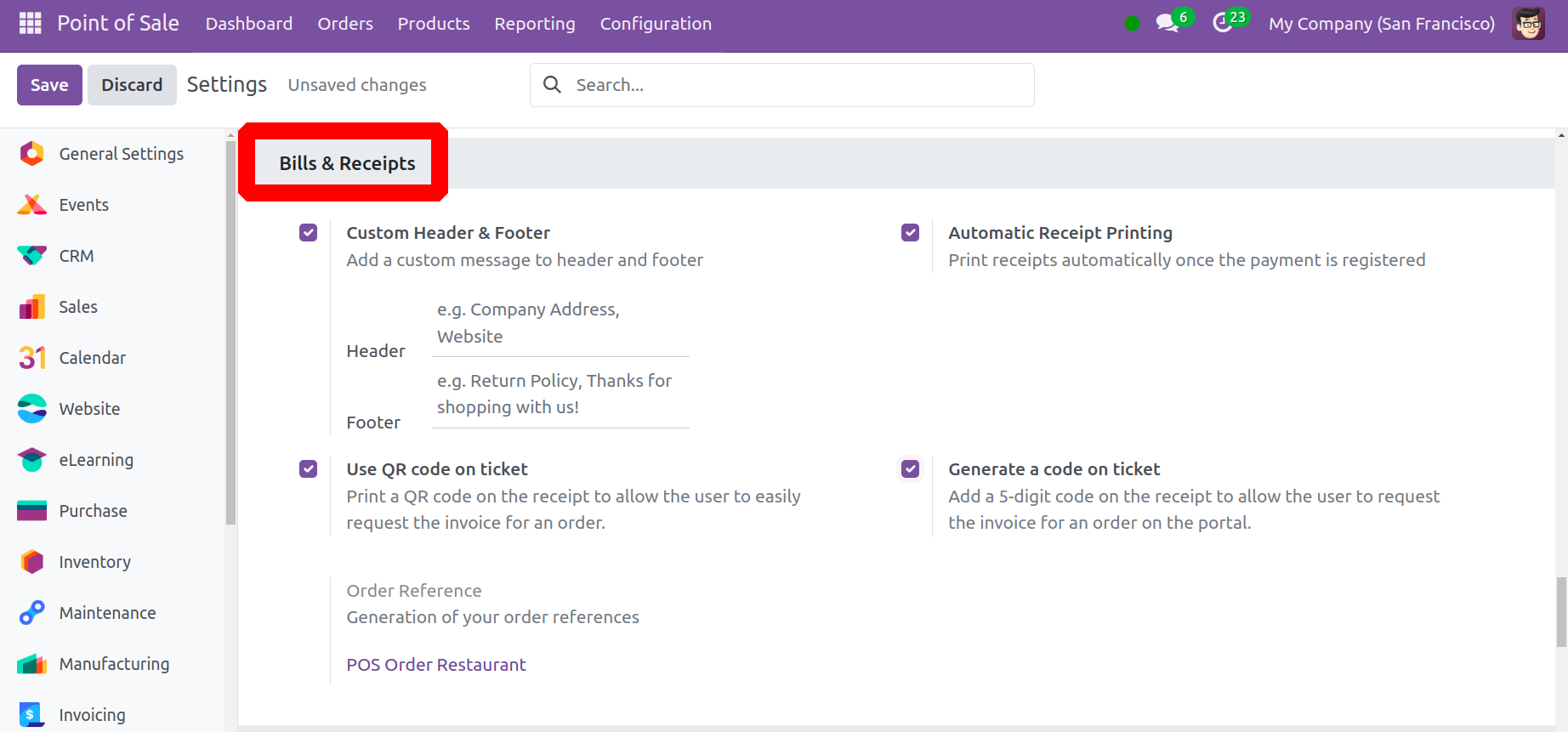This screenshot has height=732, width=1568.
Task: Open General Settings from the sidebar
Action: click(x=121, y=154)
